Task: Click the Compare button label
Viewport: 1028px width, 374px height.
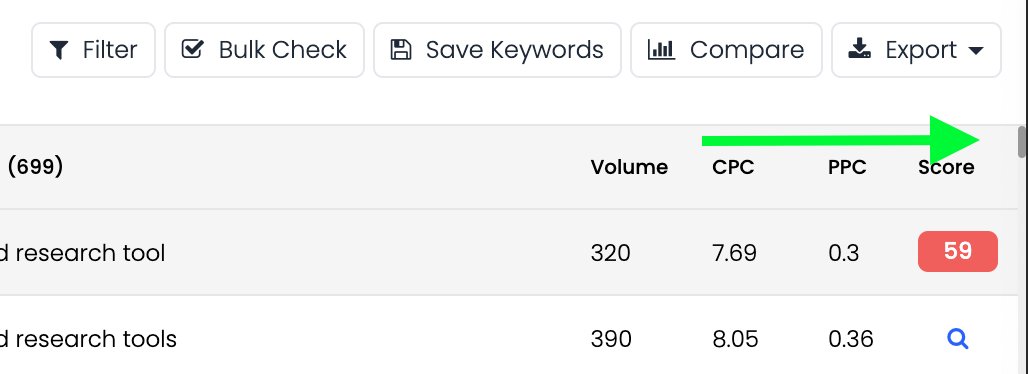Action: (x=747, y=50)
